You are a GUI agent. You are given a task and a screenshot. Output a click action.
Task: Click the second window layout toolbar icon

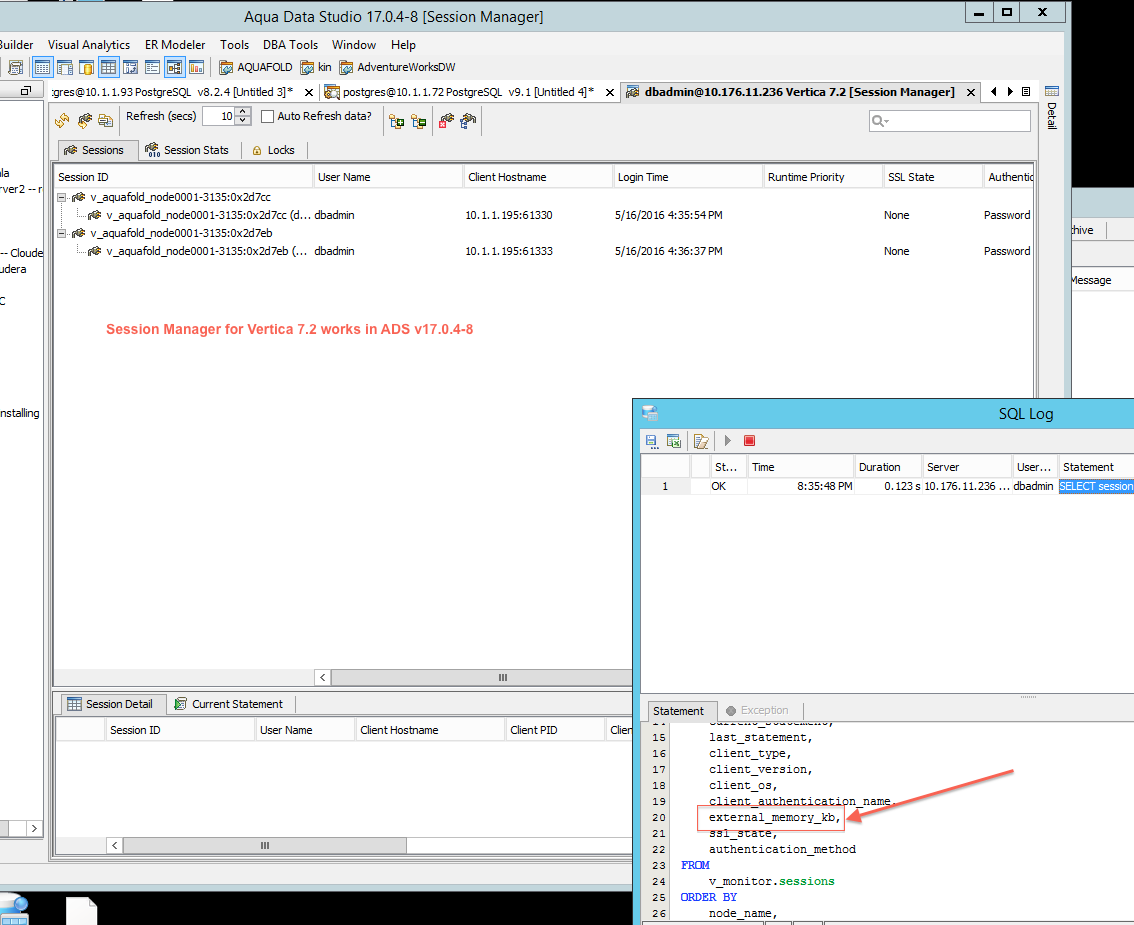pos(64,68)
